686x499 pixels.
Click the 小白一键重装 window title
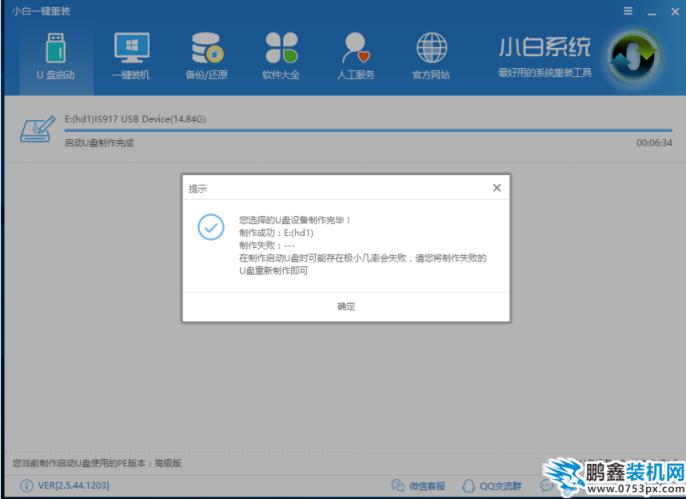click(x=41, y=11)
